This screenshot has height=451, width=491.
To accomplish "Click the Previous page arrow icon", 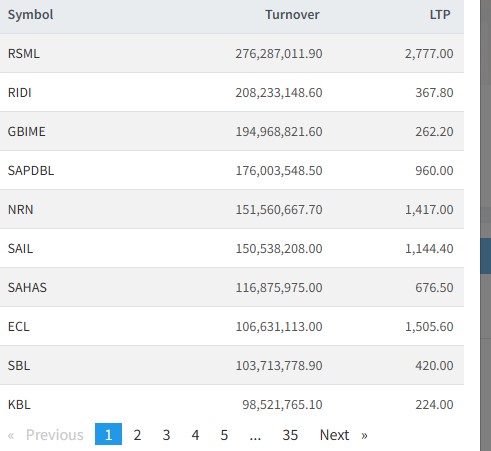I will (x=11, y=435).
